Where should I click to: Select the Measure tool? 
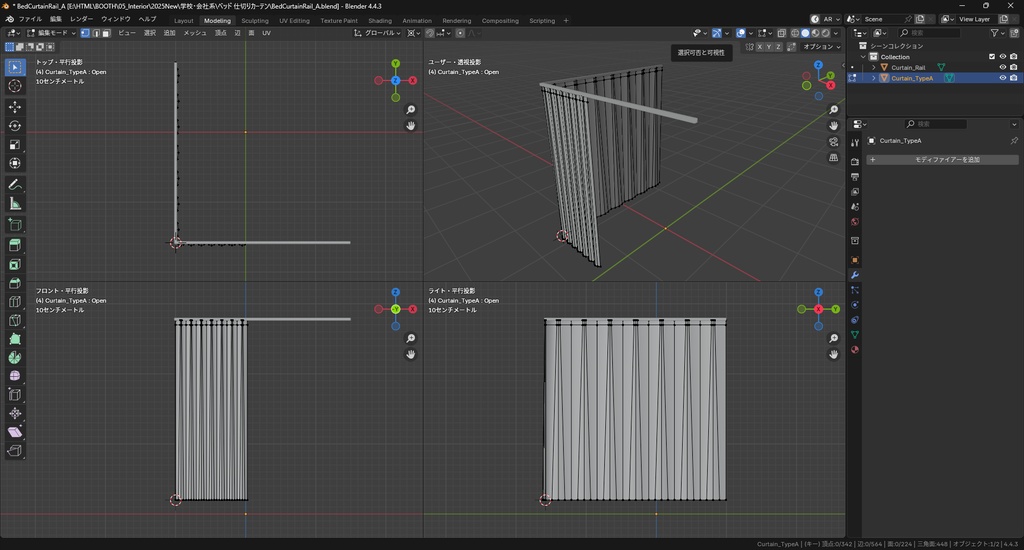click(x=15, y=204)
